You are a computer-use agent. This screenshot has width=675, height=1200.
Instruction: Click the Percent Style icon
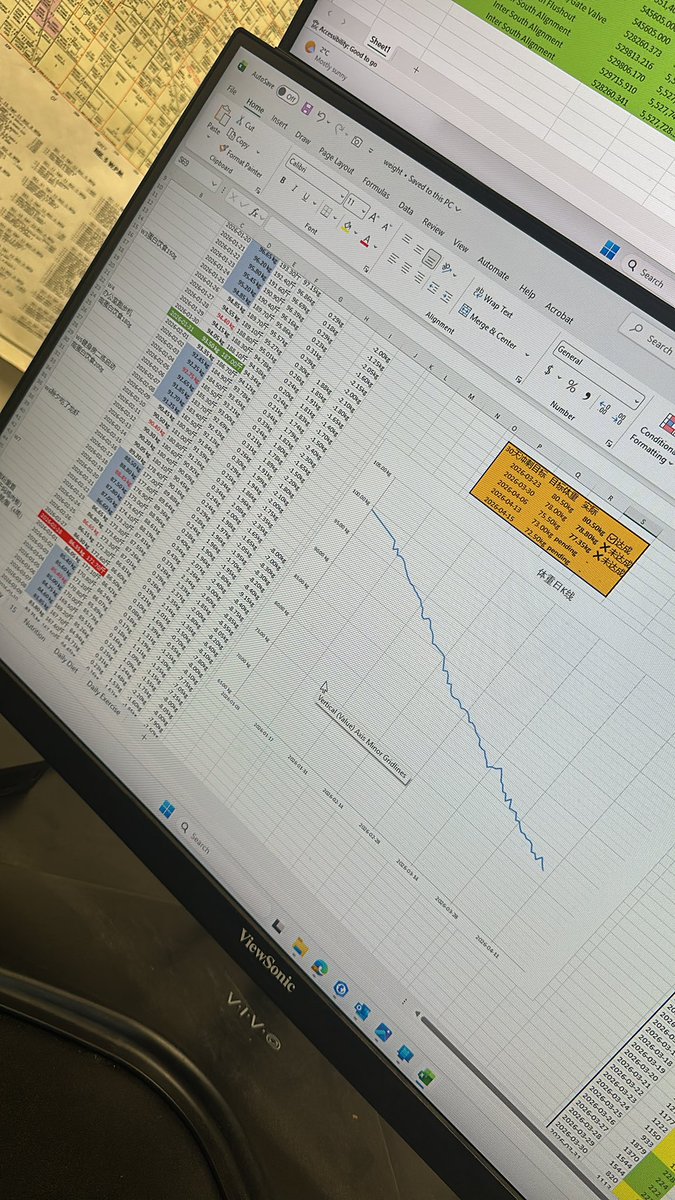click(572, 386)
